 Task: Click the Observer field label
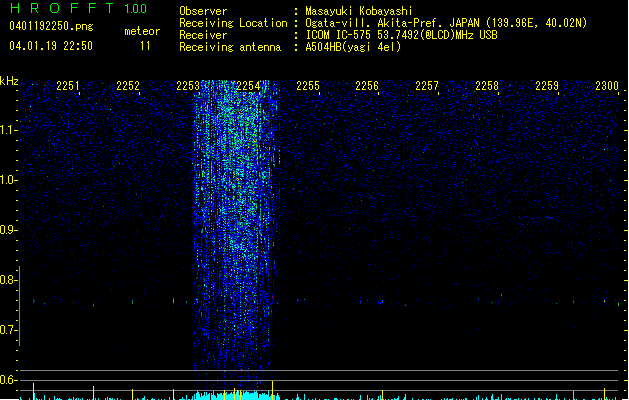click(x=203, y=11)
